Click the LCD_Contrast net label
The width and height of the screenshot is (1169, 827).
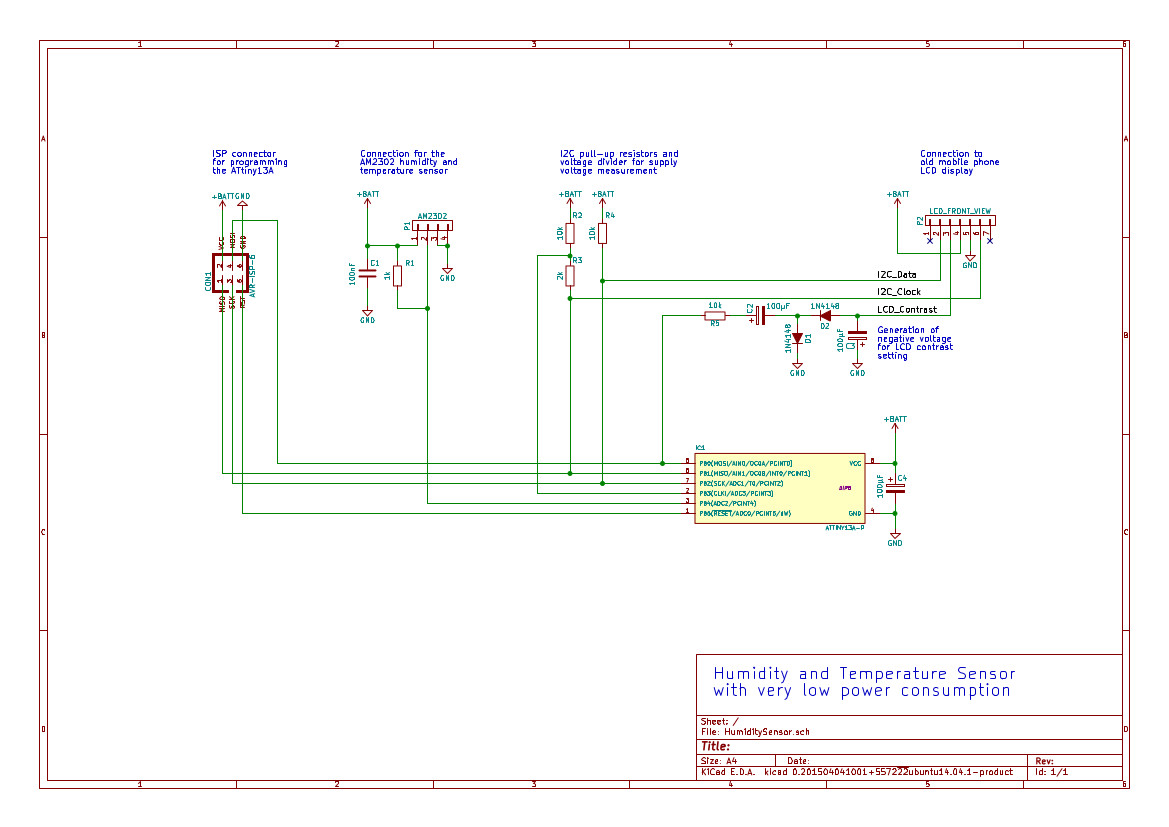click(x=907, y=309)
